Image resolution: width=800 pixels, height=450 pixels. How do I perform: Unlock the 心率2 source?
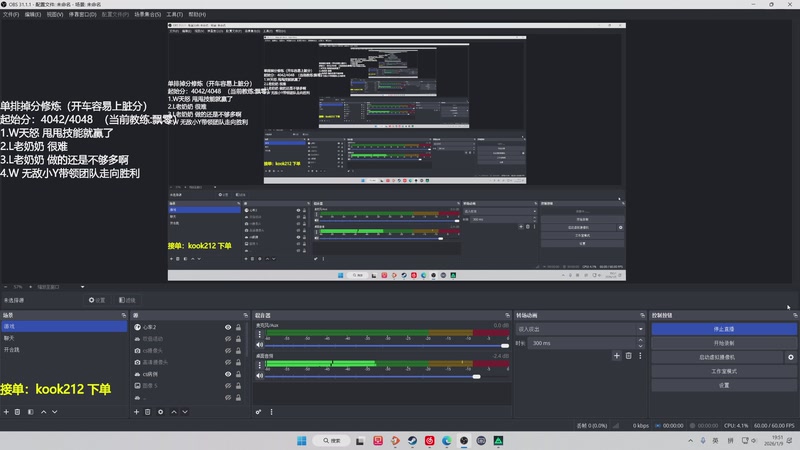[x=238, y=327]
